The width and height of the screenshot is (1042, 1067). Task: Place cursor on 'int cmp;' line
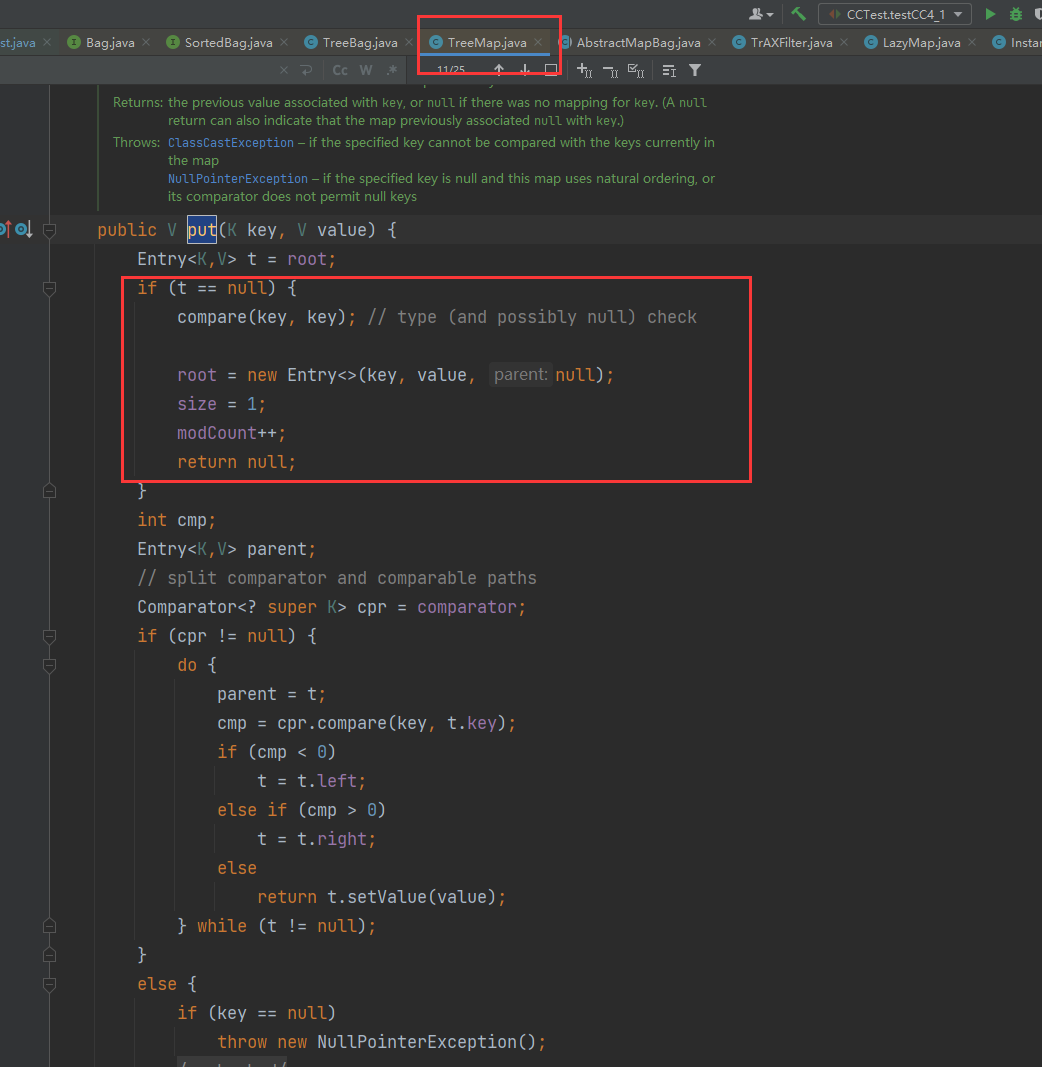(x=176, y=520)
